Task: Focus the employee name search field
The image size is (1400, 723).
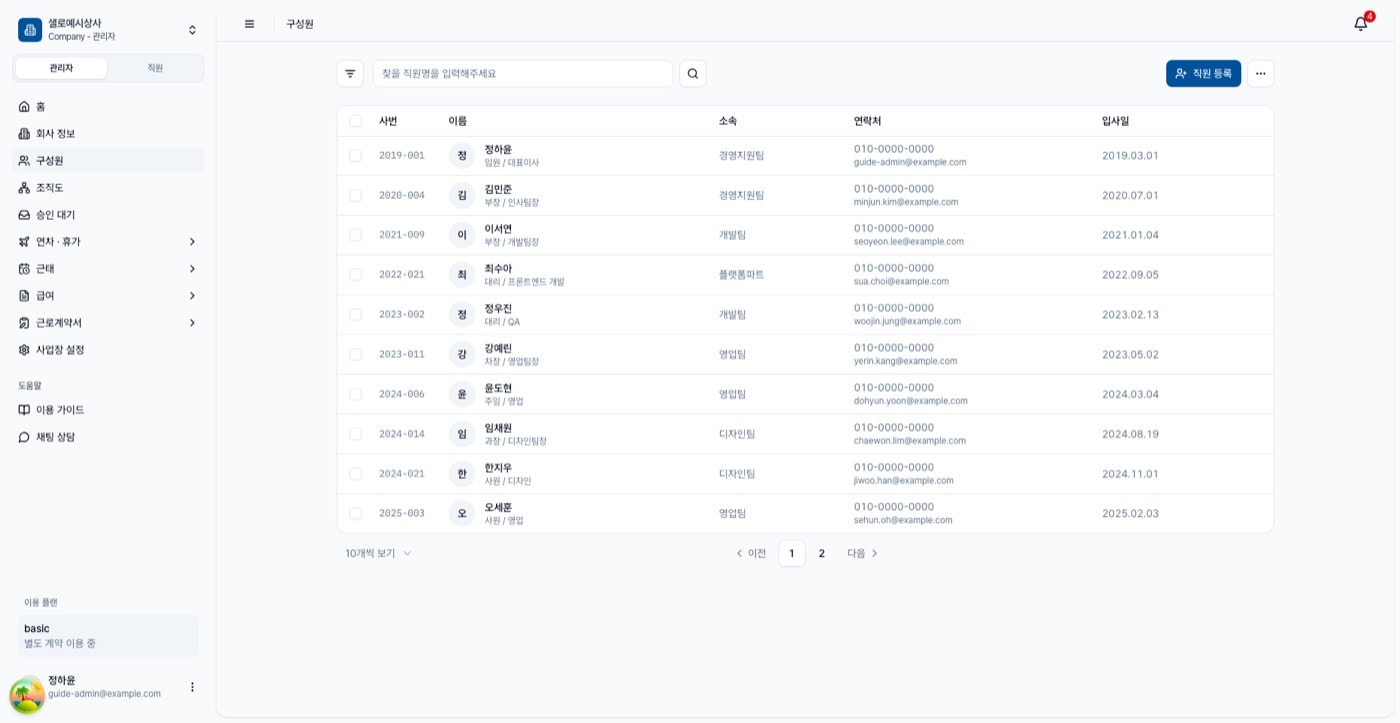Action: [x=523, y=74]
